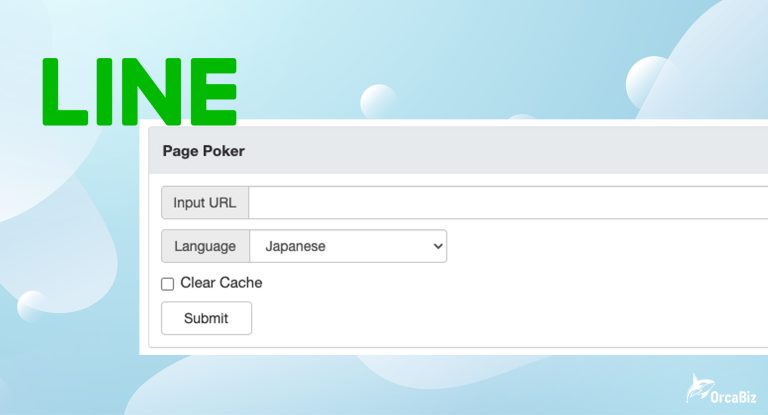Open the Language dropdown showing Japanese
The height and width of the screenshot is (415, 768).
[x=348, y=246]
